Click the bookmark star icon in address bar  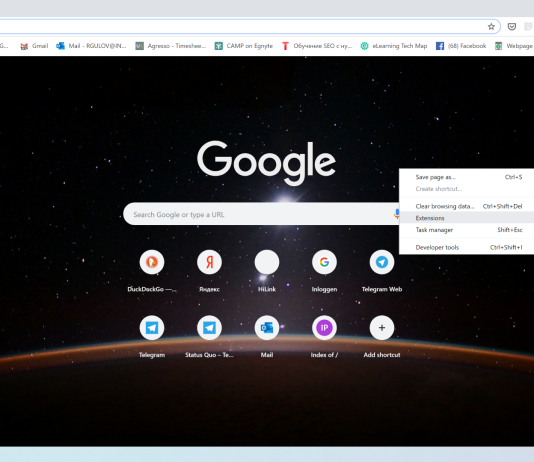point(491,27)
